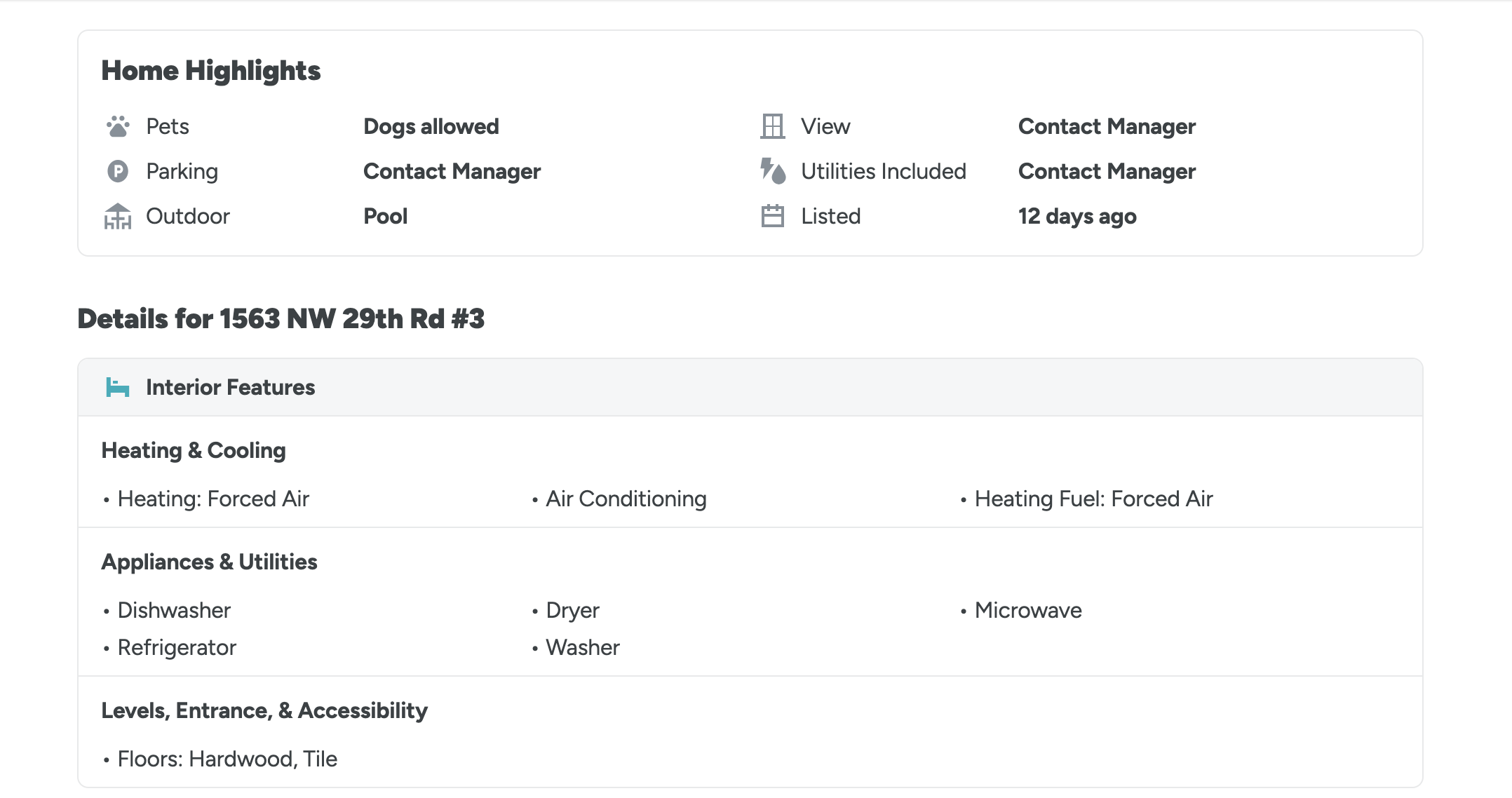Click the Home Highlights heading
Screen dimensions: 1512x798
(210, 71)
